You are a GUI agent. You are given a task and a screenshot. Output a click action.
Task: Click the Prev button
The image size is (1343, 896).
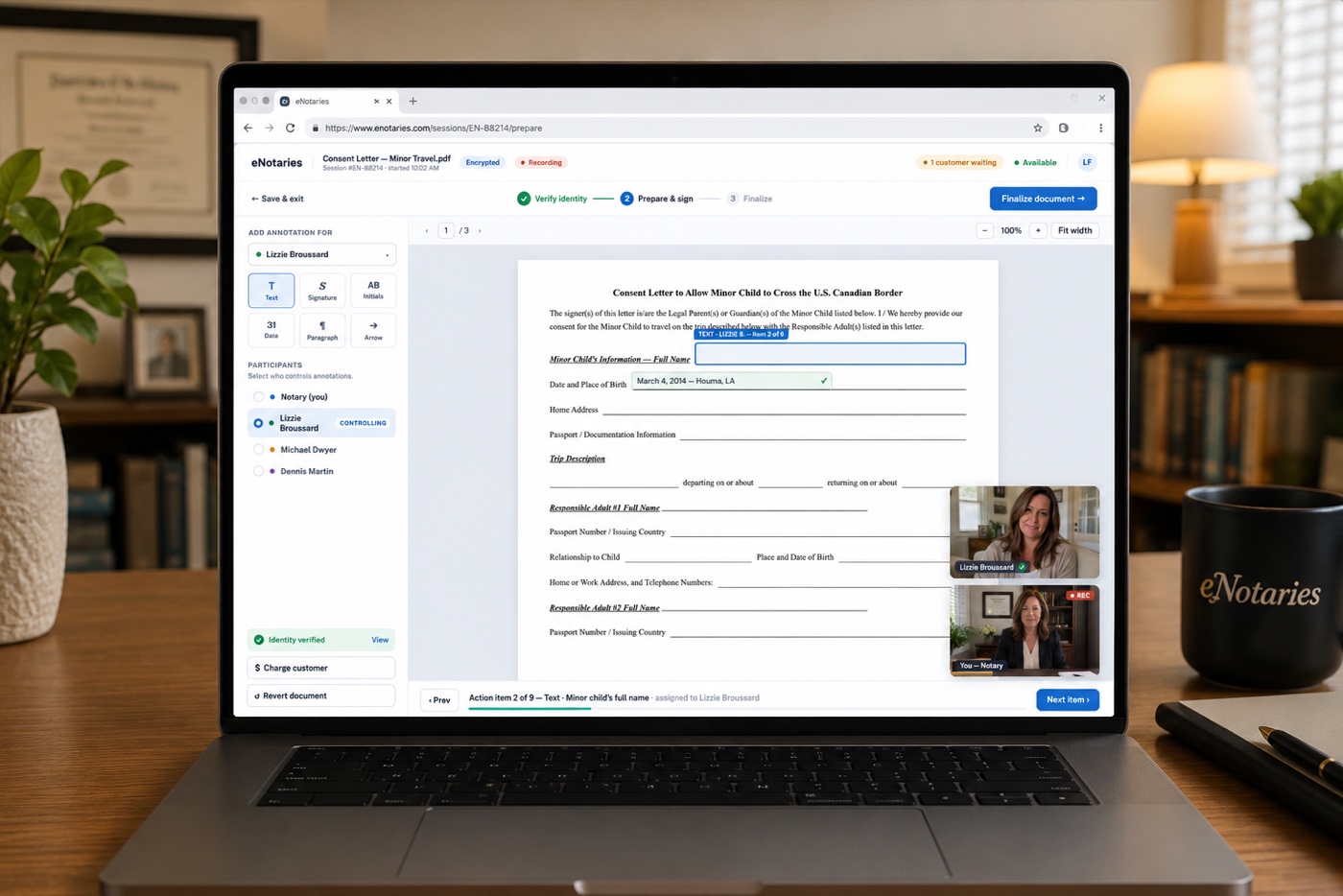[x=439, y=700]
